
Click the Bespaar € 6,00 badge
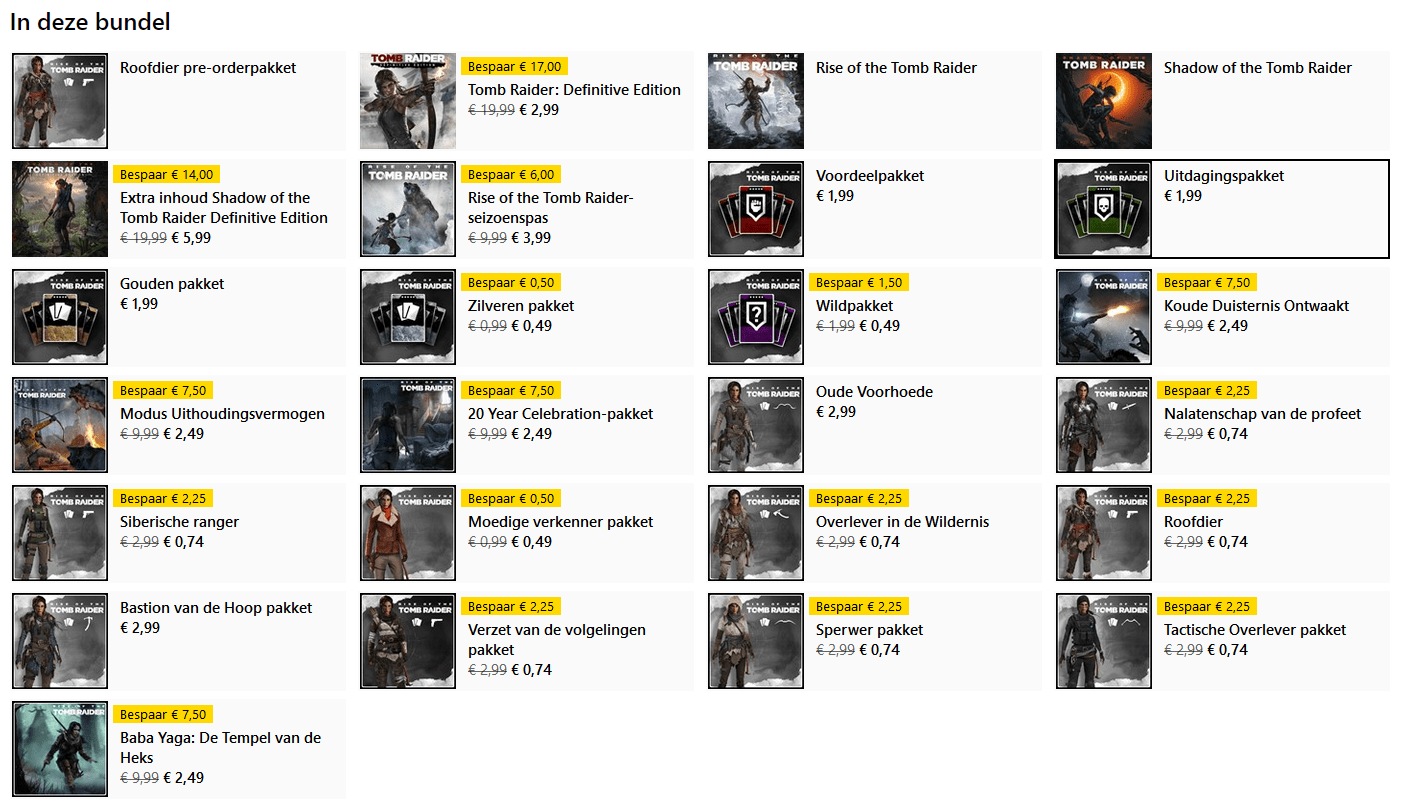[511, 175]
